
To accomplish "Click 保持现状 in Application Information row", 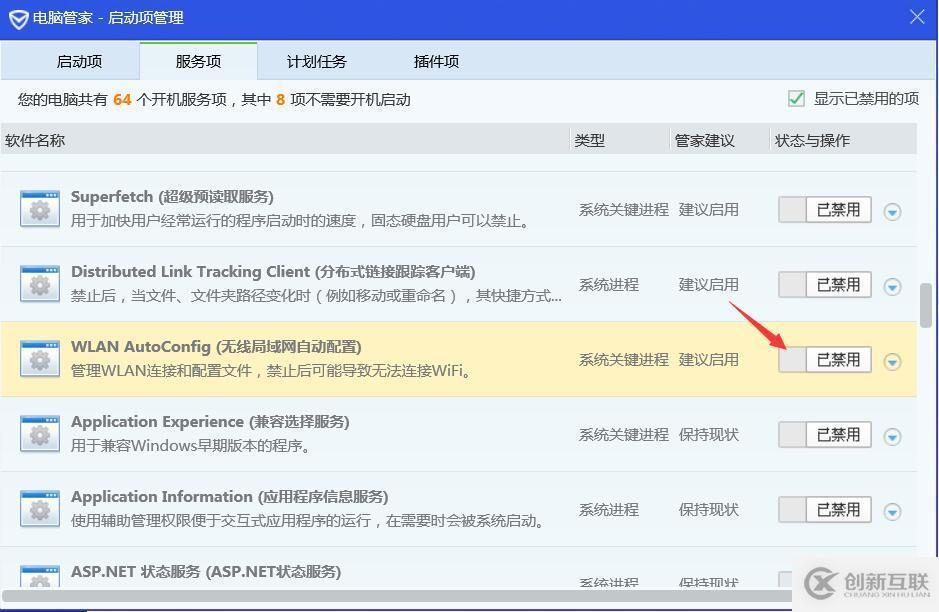I will (708, 510).
